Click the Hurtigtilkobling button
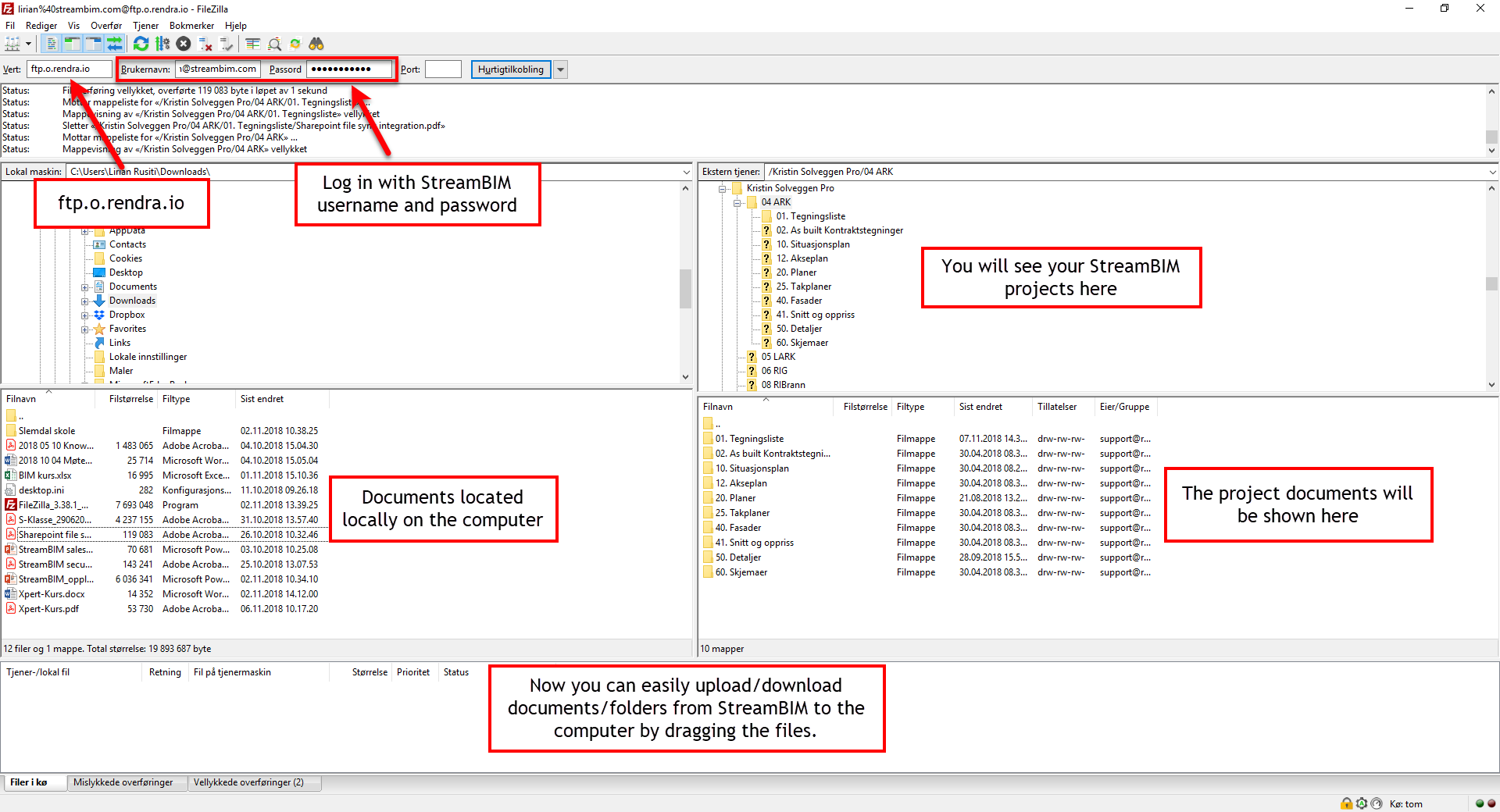 tap(511, 69)
